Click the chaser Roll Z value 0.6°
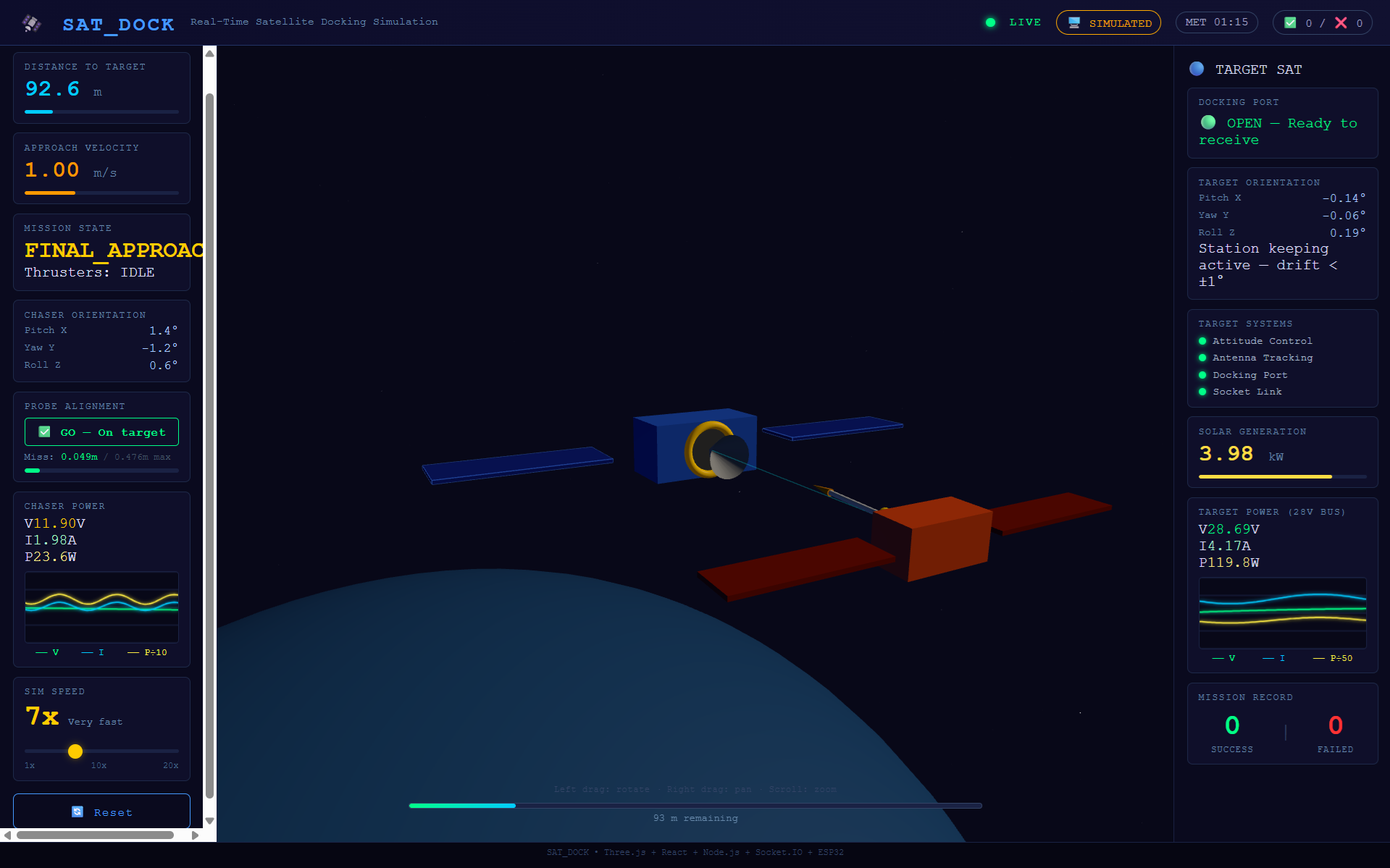Viewport: 1390px width, 868px height. tap(163, 366)
